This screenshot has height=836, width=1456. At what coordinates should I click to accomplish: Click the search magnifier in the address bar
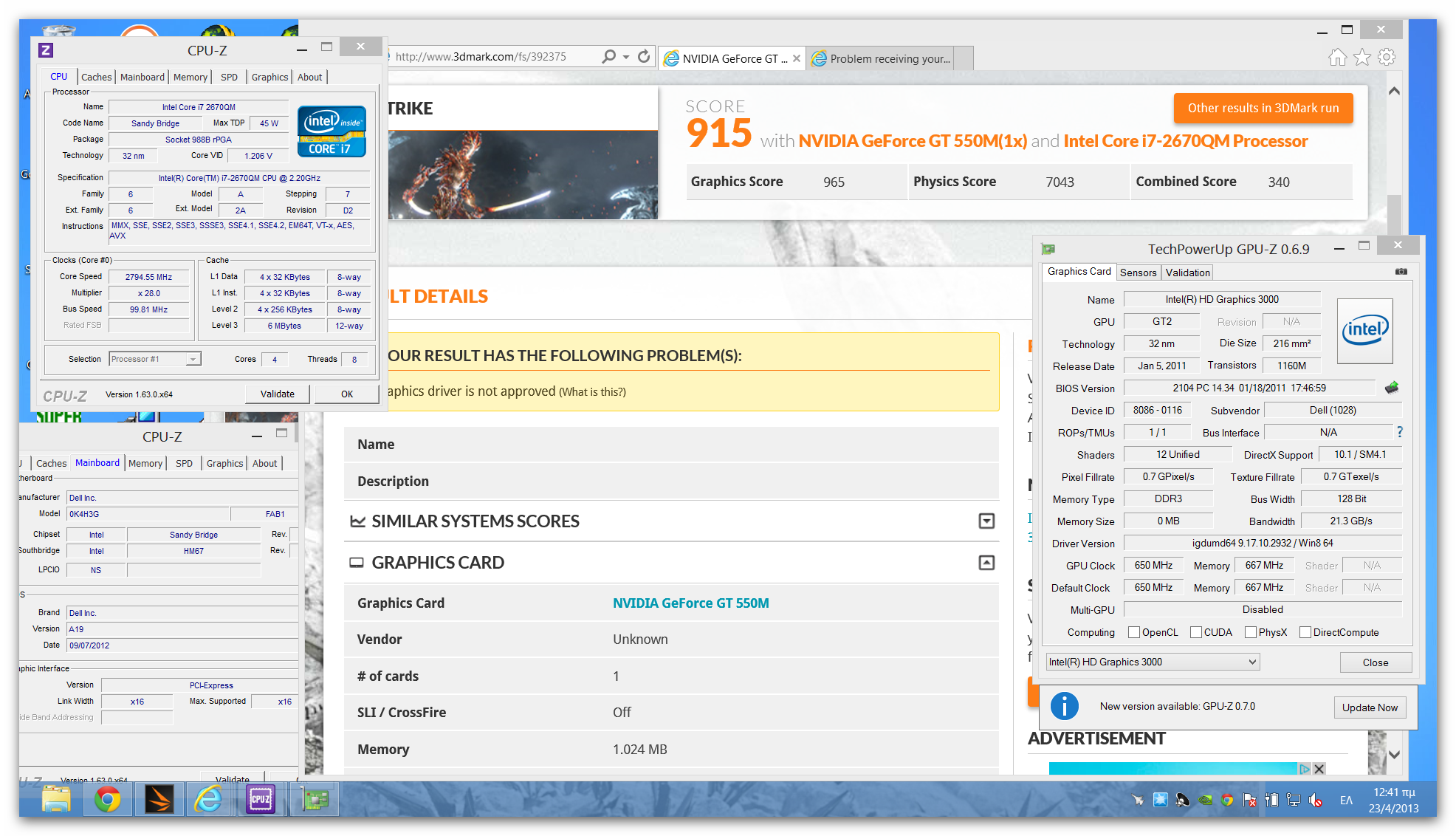point(608,57)
